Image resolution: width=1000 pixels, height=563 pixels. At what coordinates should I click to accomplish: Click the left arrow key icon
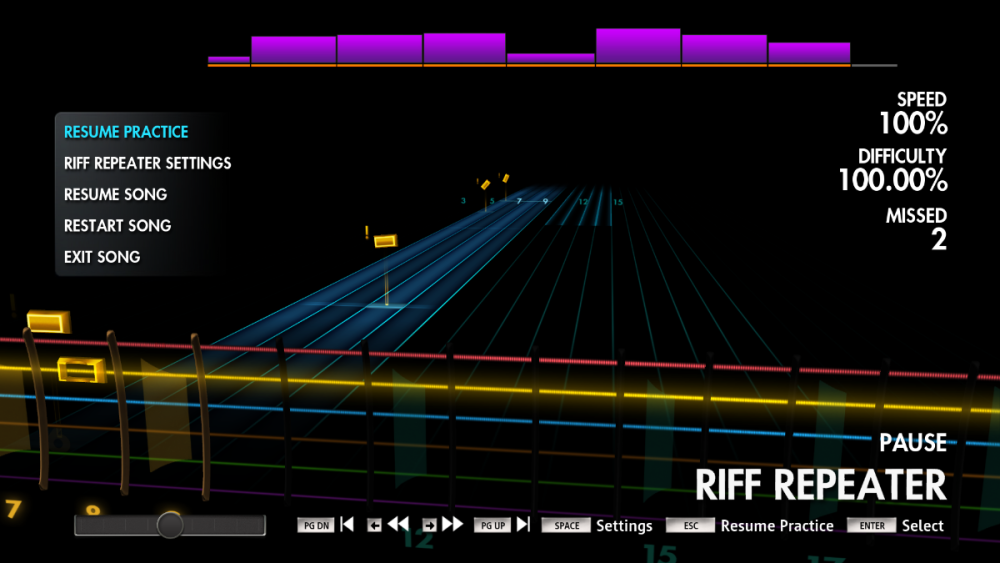click(374, 525)
